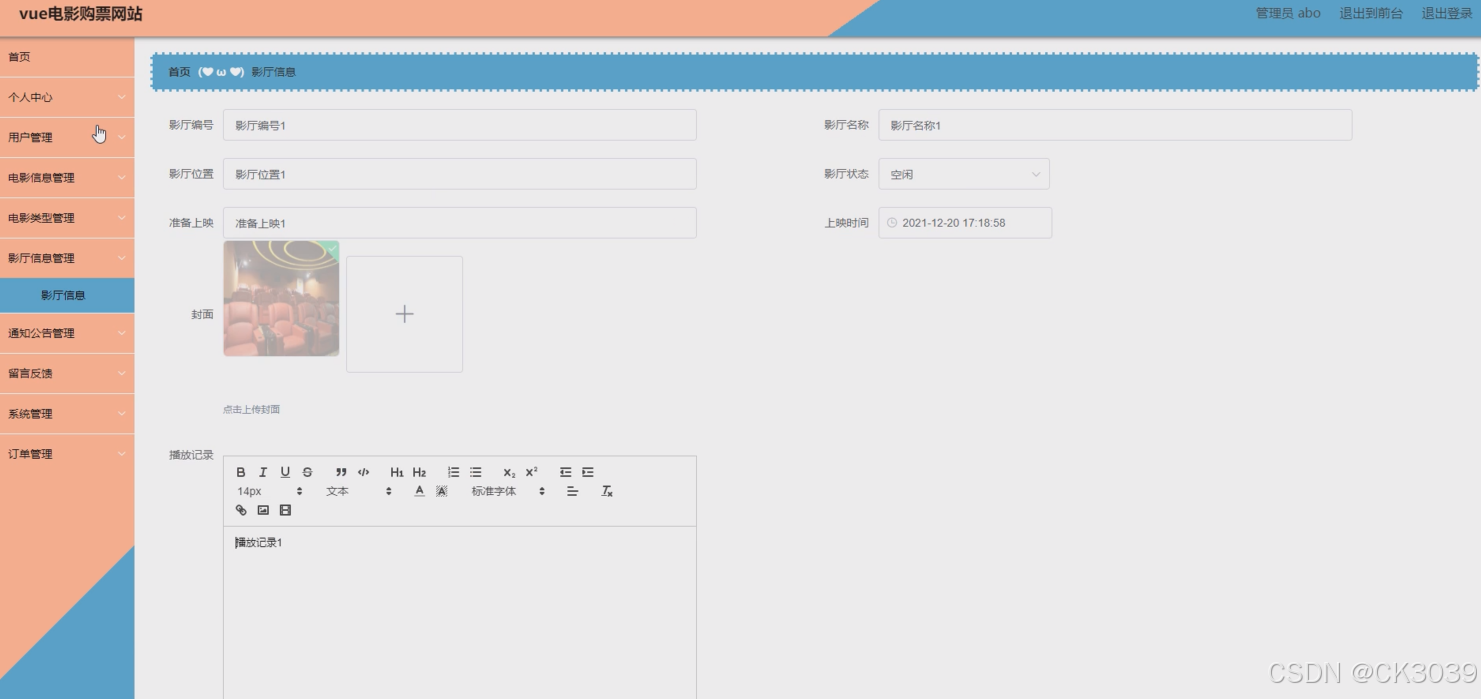Viewport: 1481px width, 699px height.
Task: Click 退出到前台 in the header
Action: click(1371, 13)
